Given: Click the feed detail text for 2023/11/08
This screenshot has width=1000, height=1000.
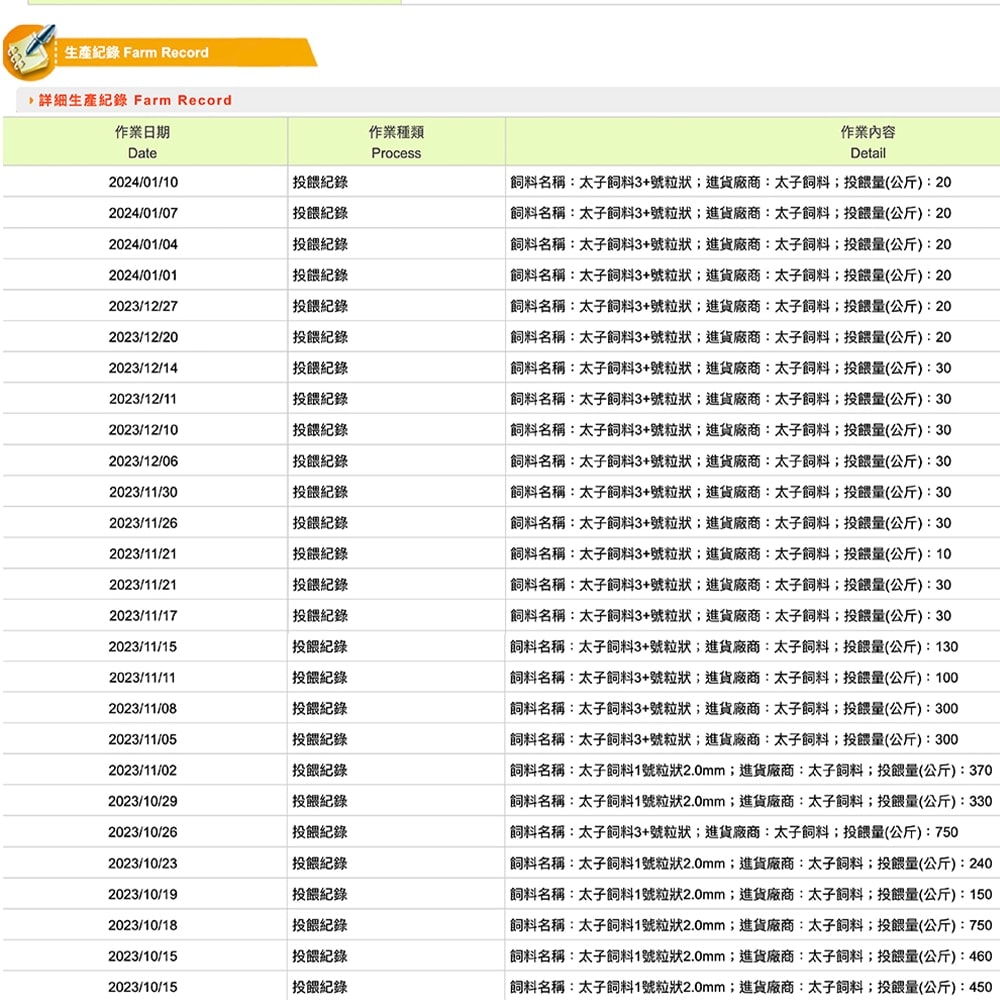Looking at the screenshot, I should tap(734, 709).
